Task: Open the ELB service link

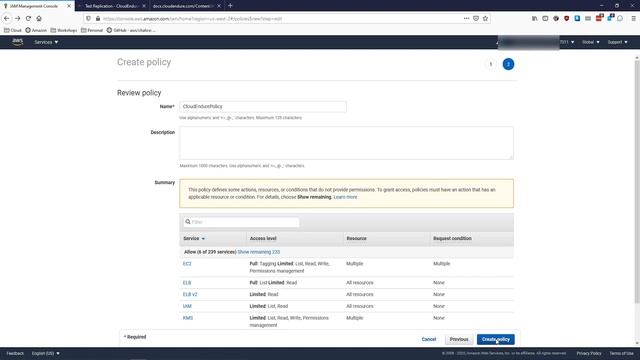Action: [x=187, y=282]
